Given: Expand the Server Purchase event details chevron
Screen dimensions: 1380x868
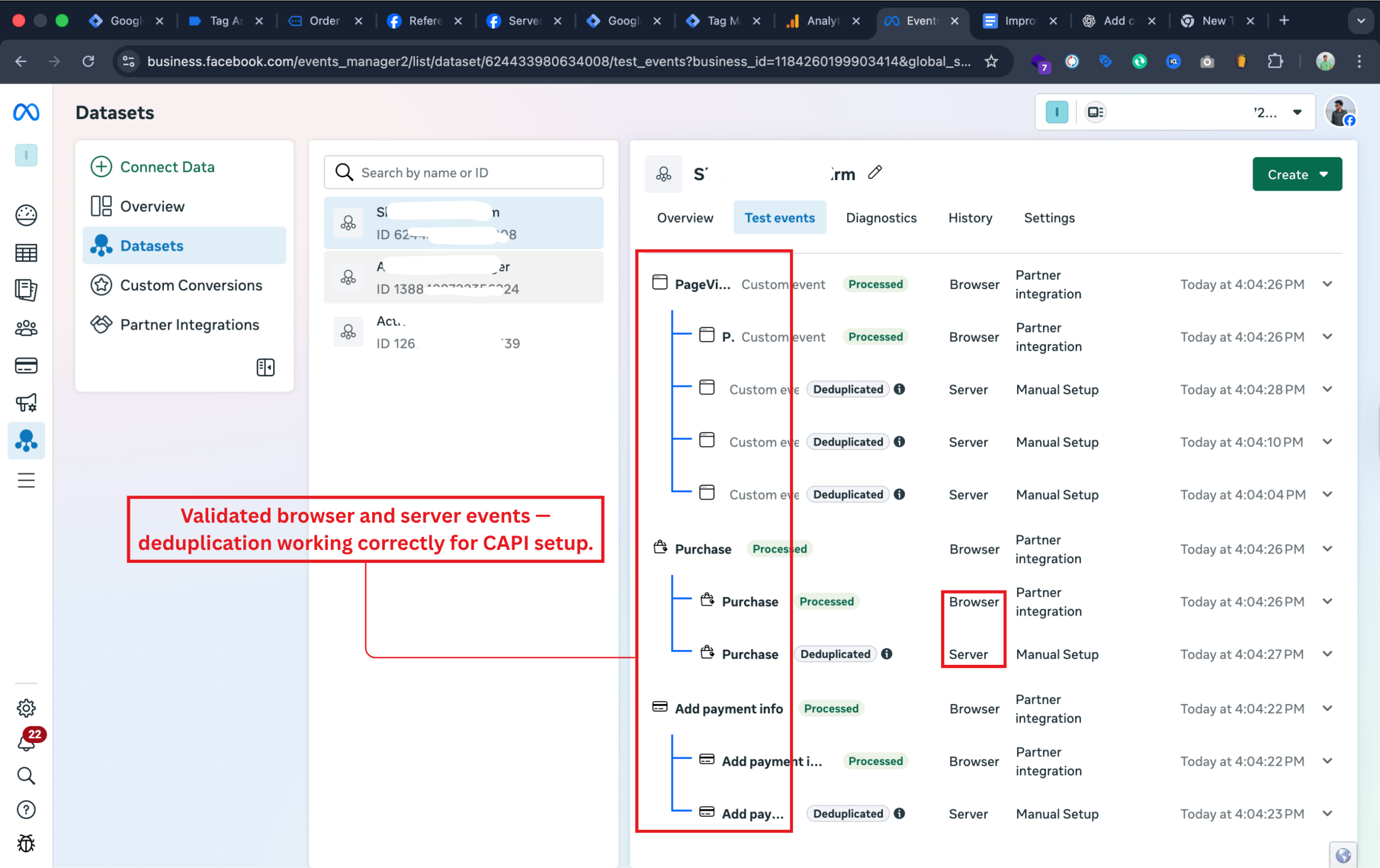Looking at the screenshot, I should click(x=1327, y=654).
